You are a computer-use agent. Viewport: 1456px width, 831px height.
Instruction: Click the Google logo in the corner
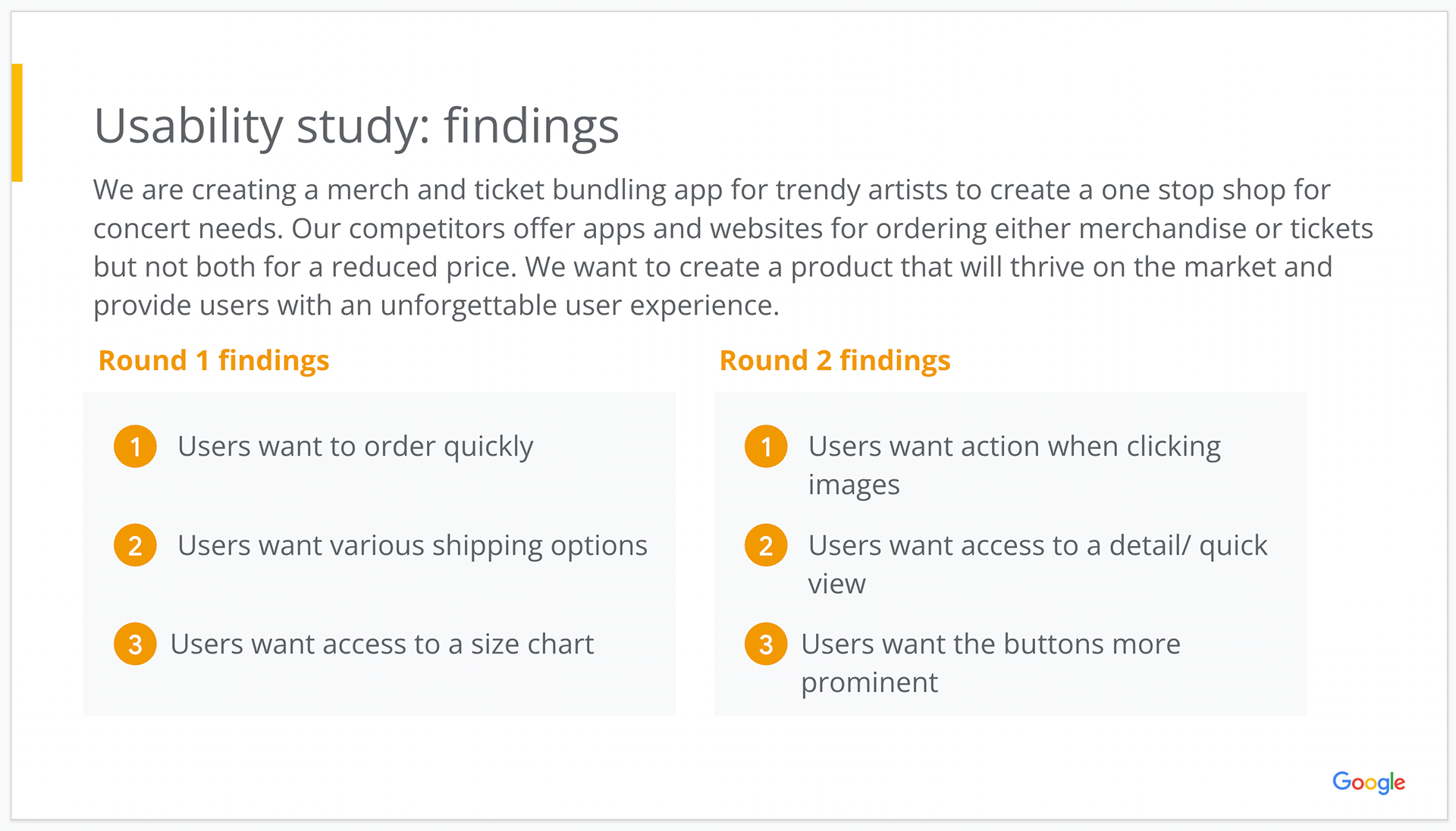(1369, 782)
